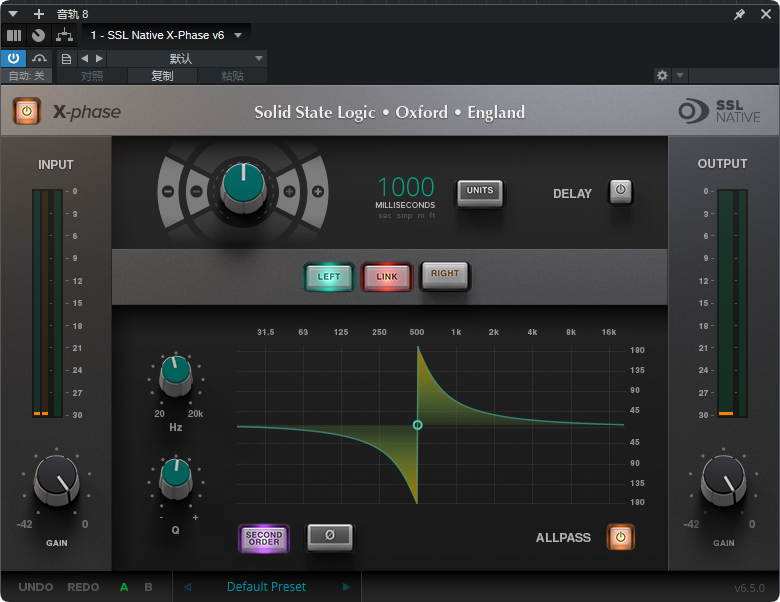780x602 pixels.
Task: Click the plus add icon in title bar
Action: [39, 14]
